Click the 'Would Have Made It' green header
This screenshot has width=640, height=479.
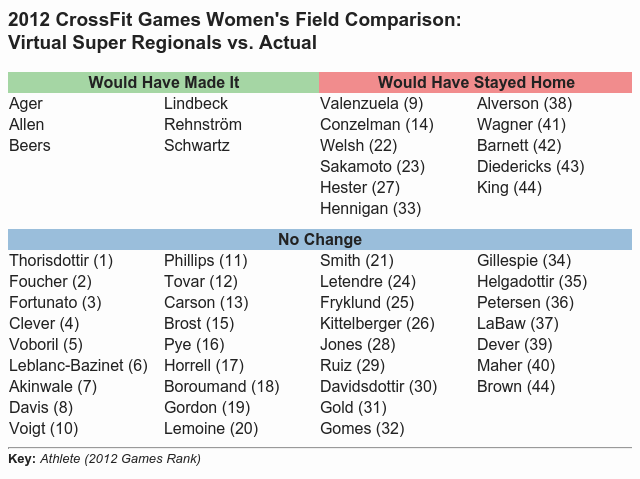[163, 82]
